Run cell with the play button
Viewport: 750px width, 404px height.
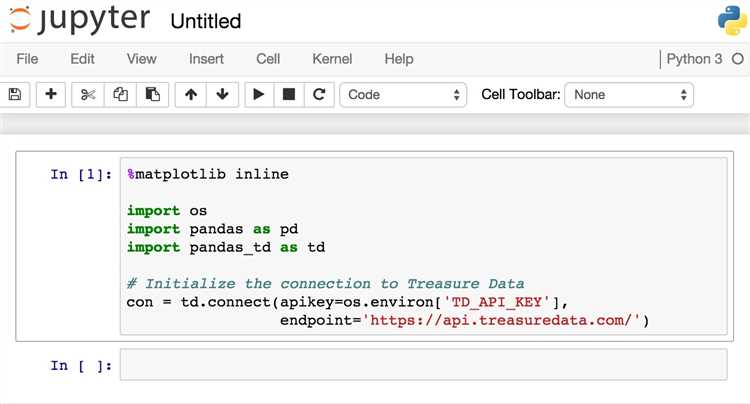click(x=259, y=94)
